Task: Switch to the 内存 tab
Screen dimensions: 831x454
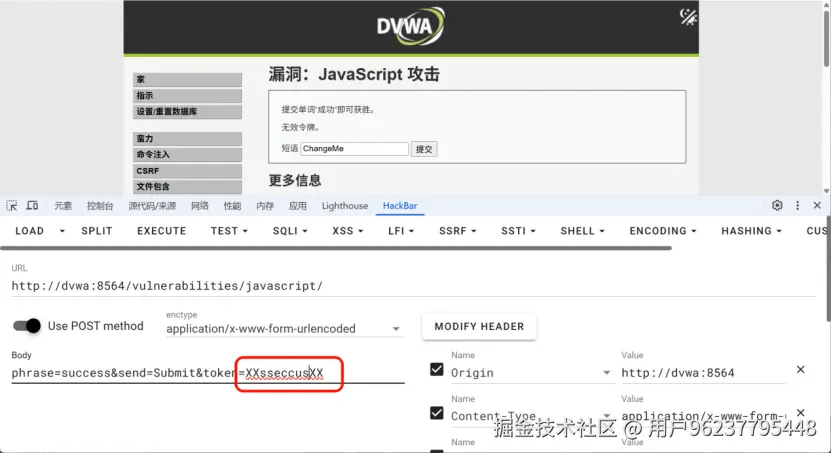Action: (x=265, y=206)
